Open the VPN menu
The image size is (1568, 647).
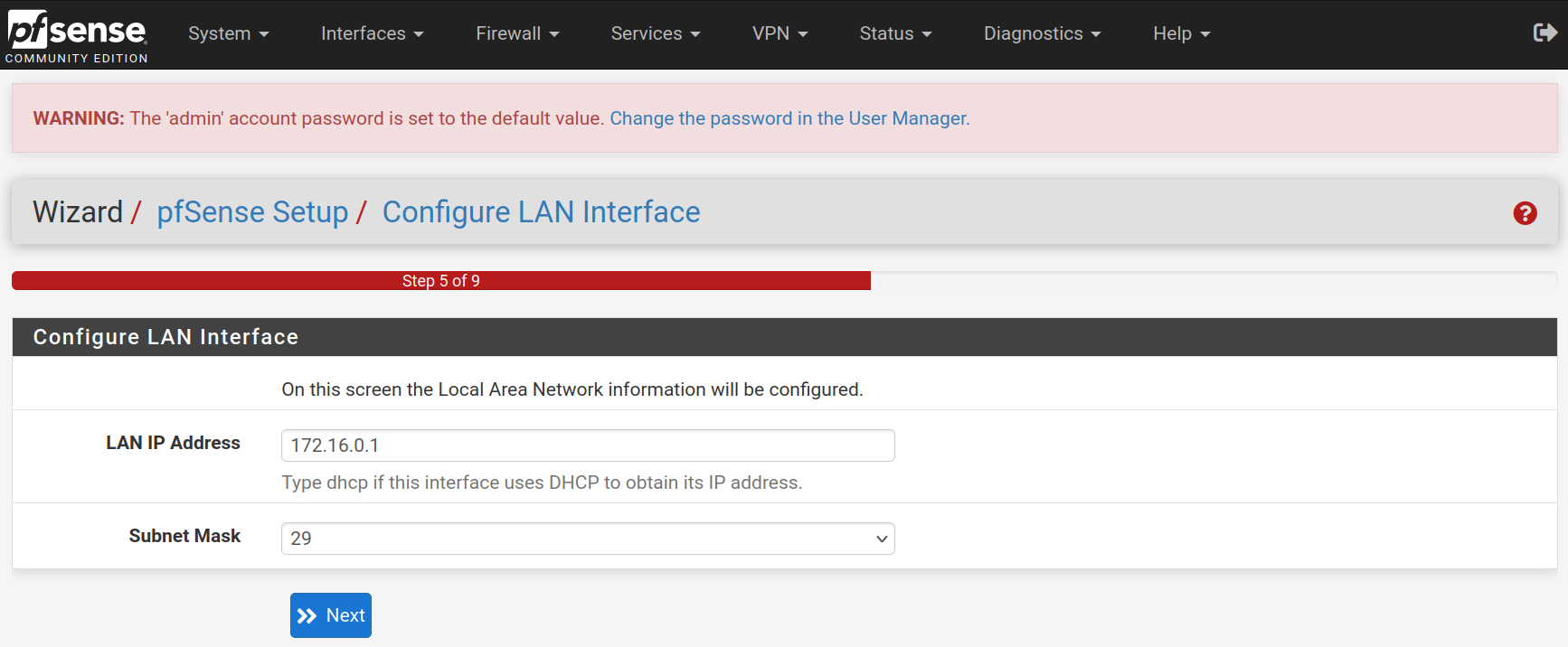(779, 33)
